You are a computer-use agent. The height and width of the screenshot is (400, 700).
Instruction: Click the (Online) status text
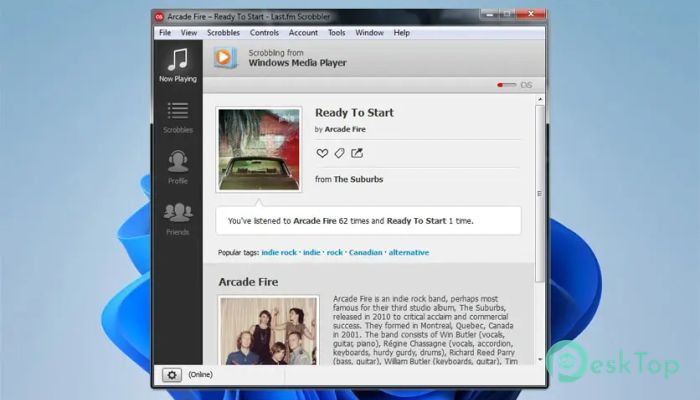point(200,375)
